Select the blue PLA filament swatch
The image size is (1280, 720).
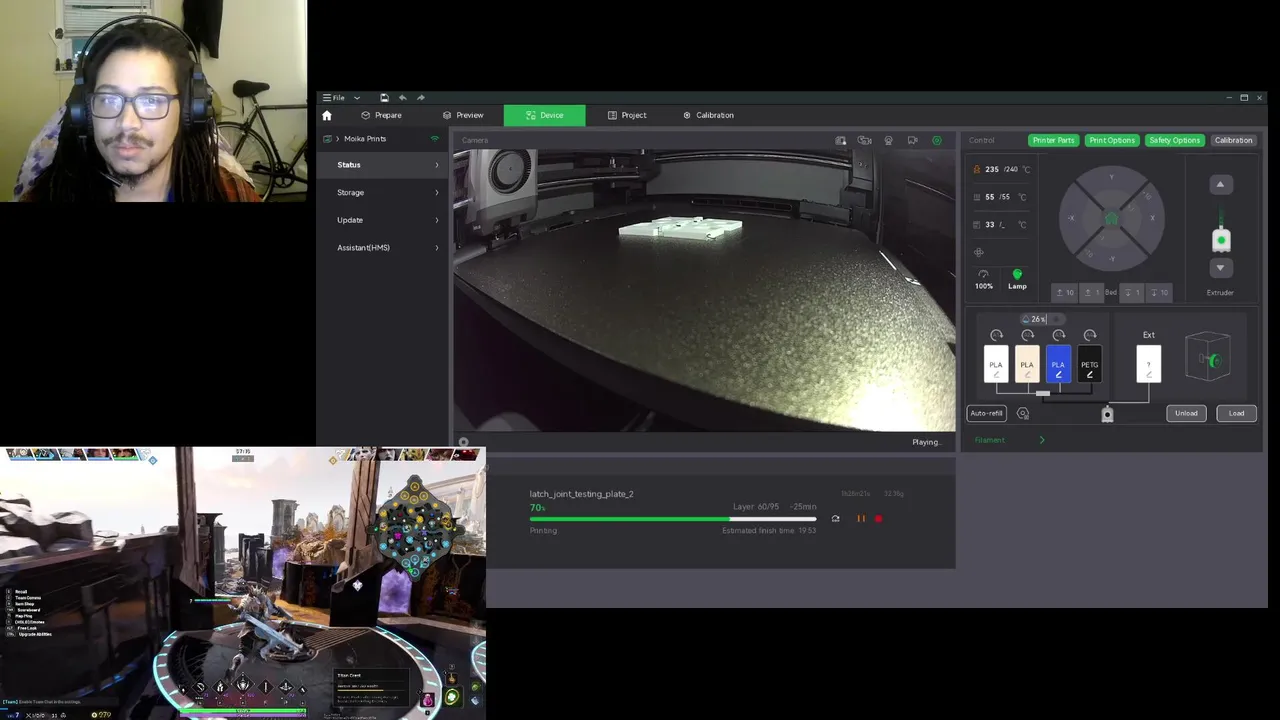[x=1058, y=364]
